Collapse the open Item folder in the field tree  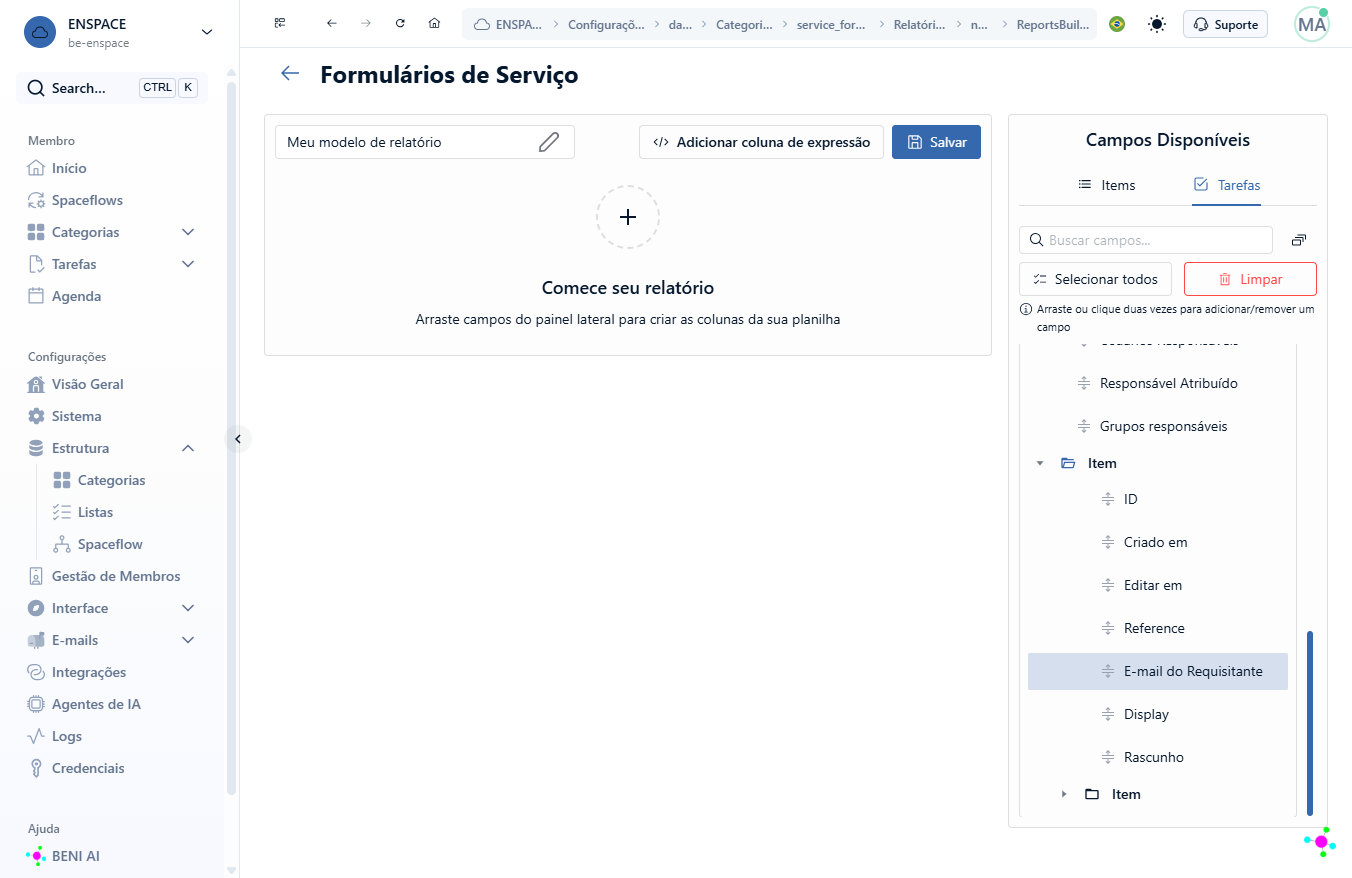(1040, 463)
